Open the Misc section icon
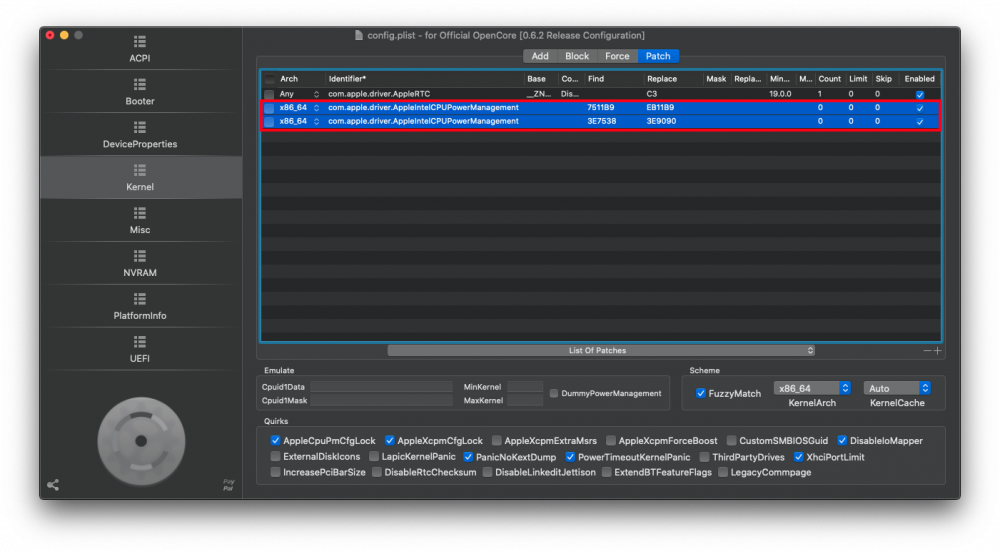Viewport: 1000px width, 552px height. click(140, 212)
